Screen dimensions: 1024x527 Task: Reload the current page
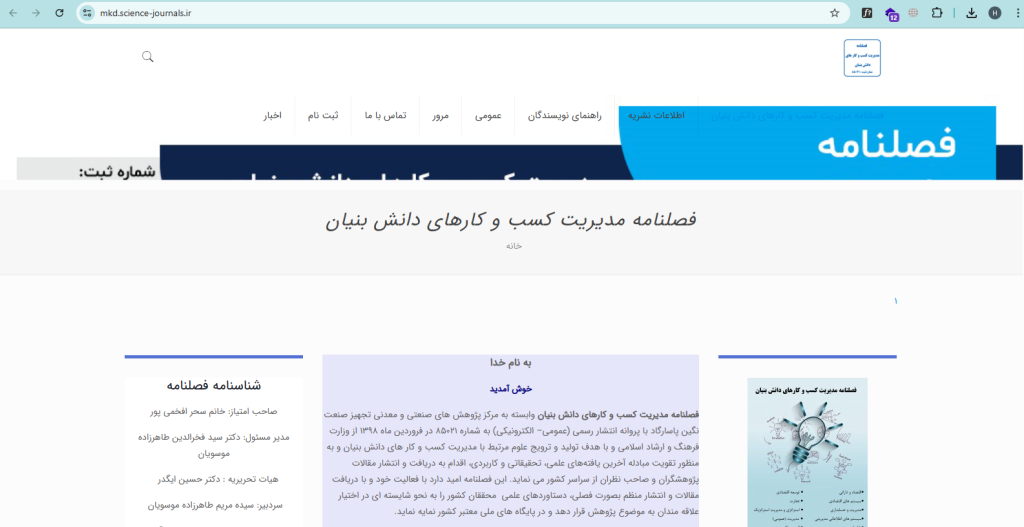point(59,13)
